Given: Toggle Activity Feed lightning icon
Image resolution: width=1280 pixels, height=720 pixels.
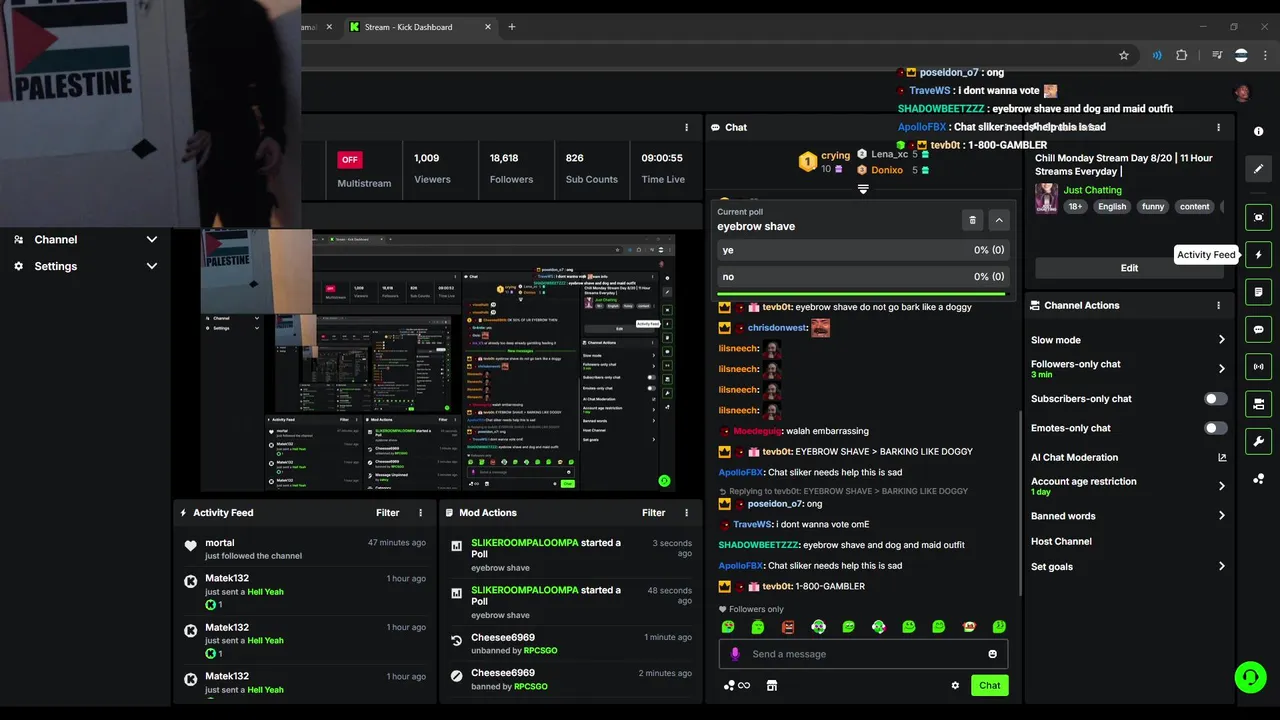Looking at the screenshot, I should click(1258, 255).
